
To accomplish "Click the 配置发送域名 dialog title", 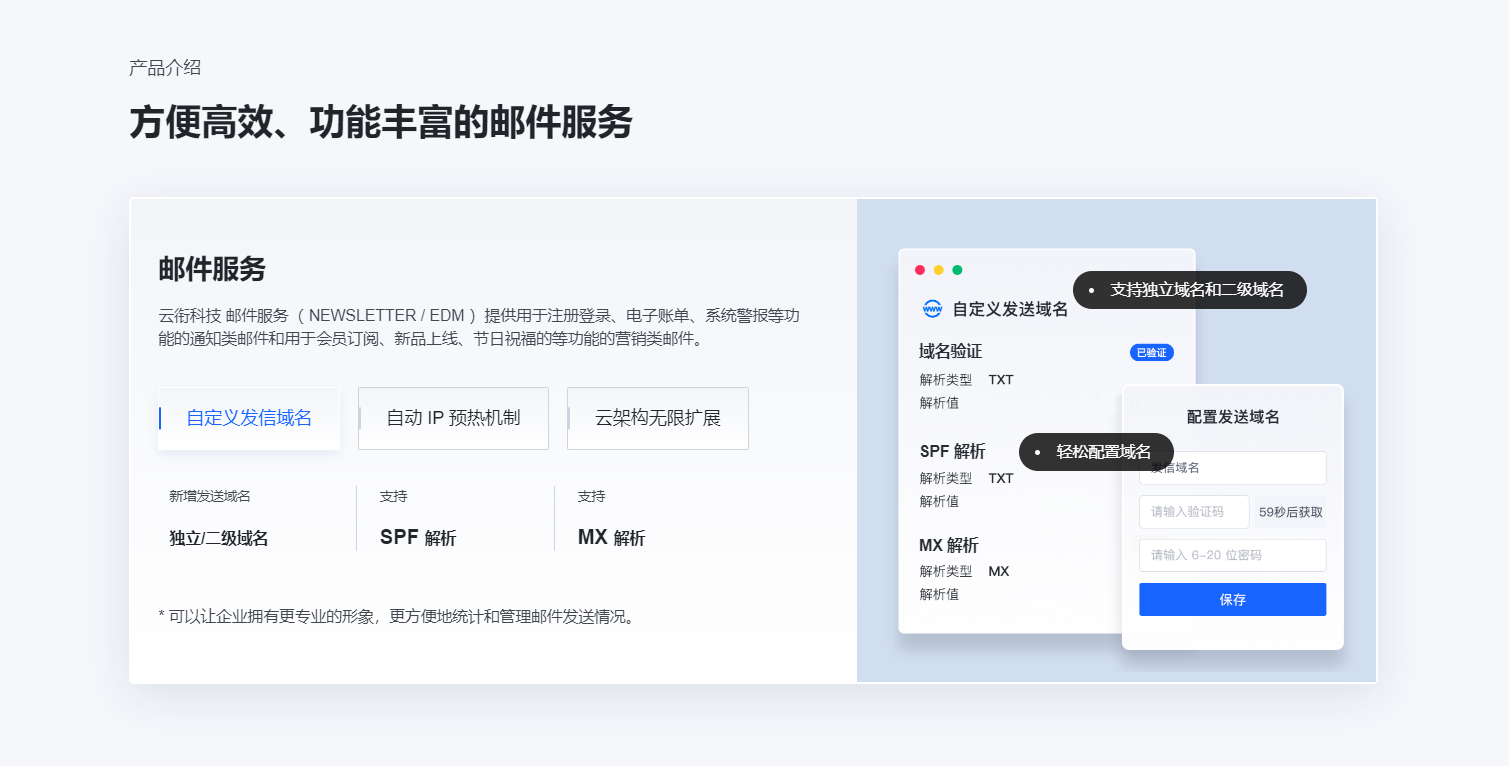I will coord(1232,417).
